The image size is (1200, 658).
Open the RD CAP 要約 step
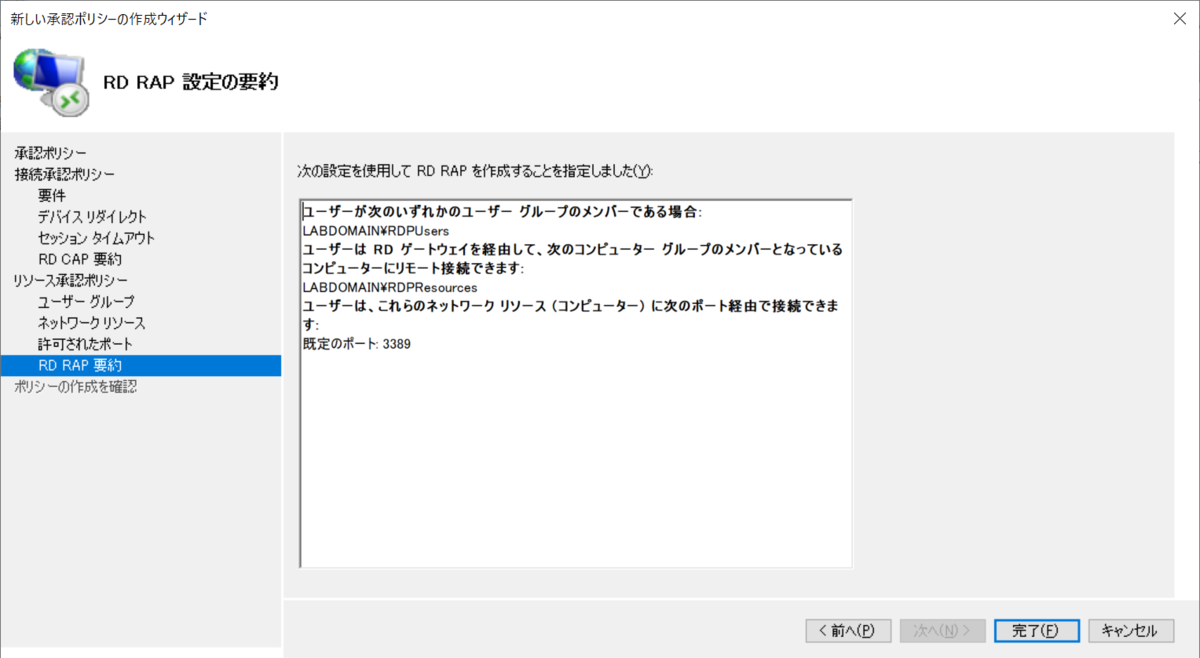click(x=79, y=259)
